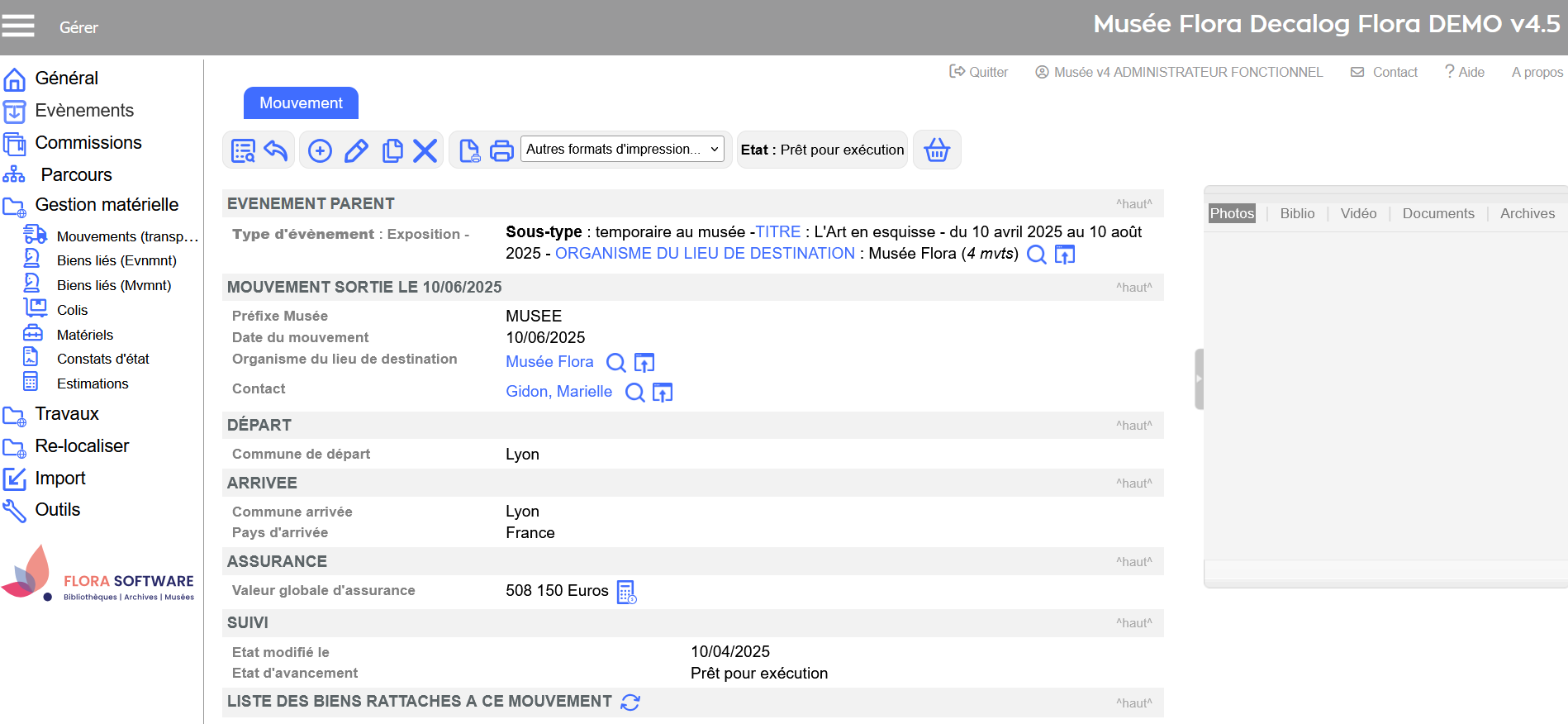The image size is (1568, 724).
Task: Jump to top from the ASSURANCE section
Action: coord(1133,562)
